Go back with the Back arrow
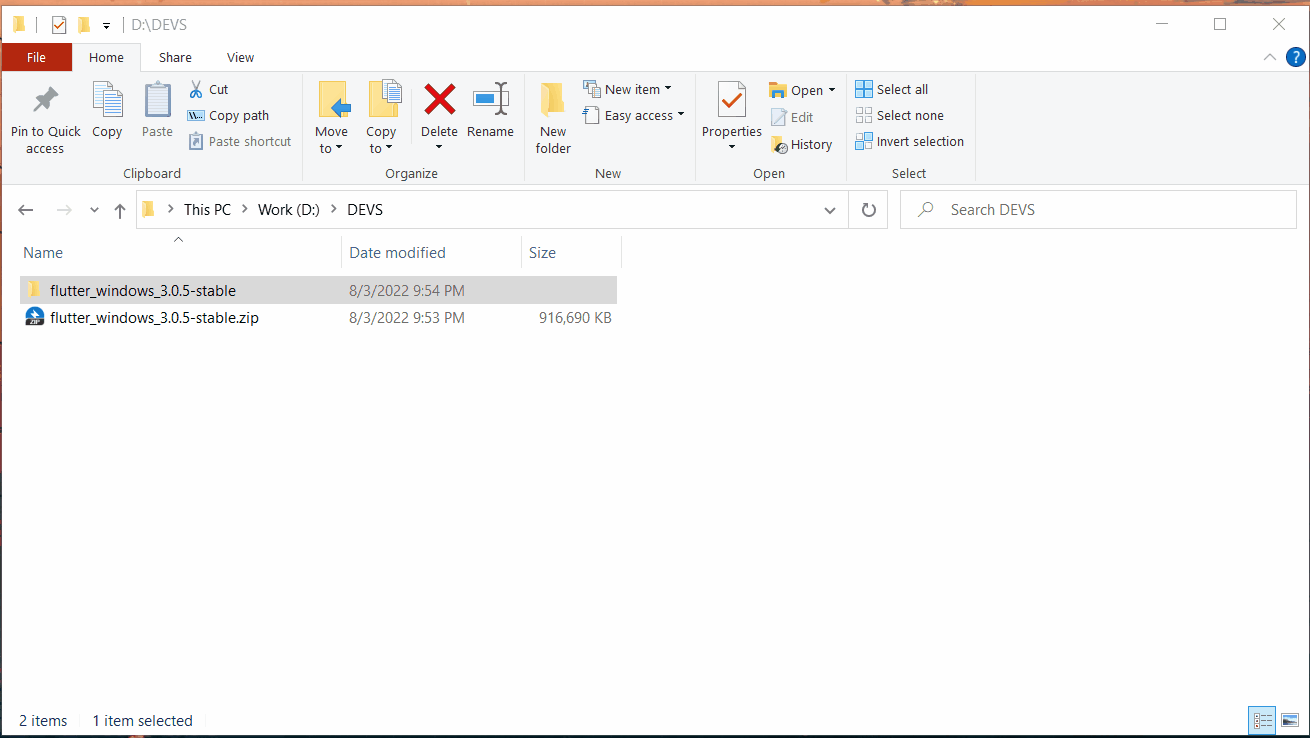Image resolution: width=1310 pixels, height=738 pixels. (26, 210)
